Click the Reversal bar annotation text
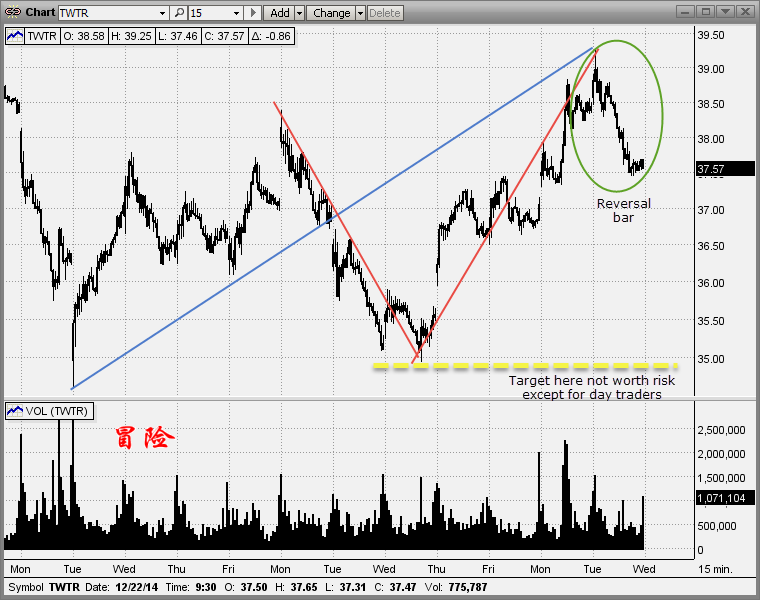The image size is (760, 600). coord(623,210)
